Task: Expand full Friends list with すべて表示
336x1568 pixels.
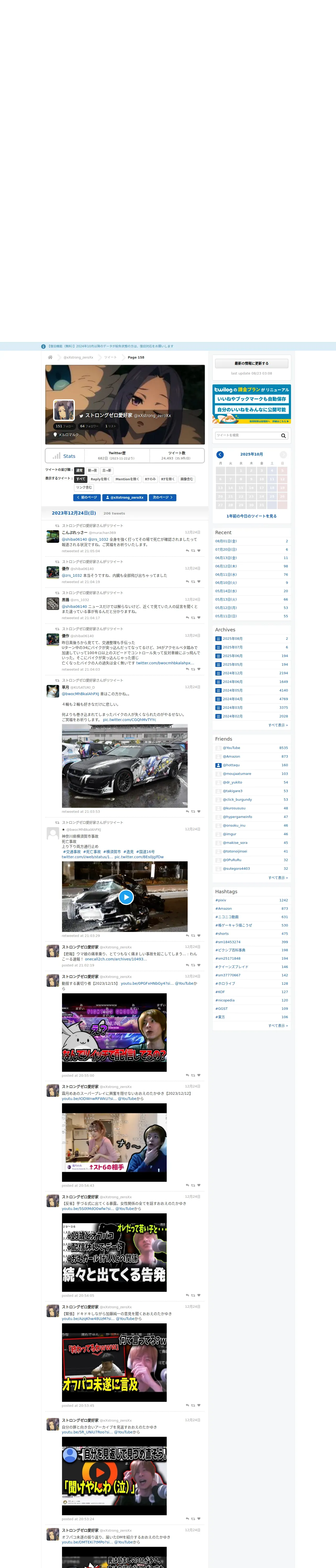Action: tap(278, 878)
